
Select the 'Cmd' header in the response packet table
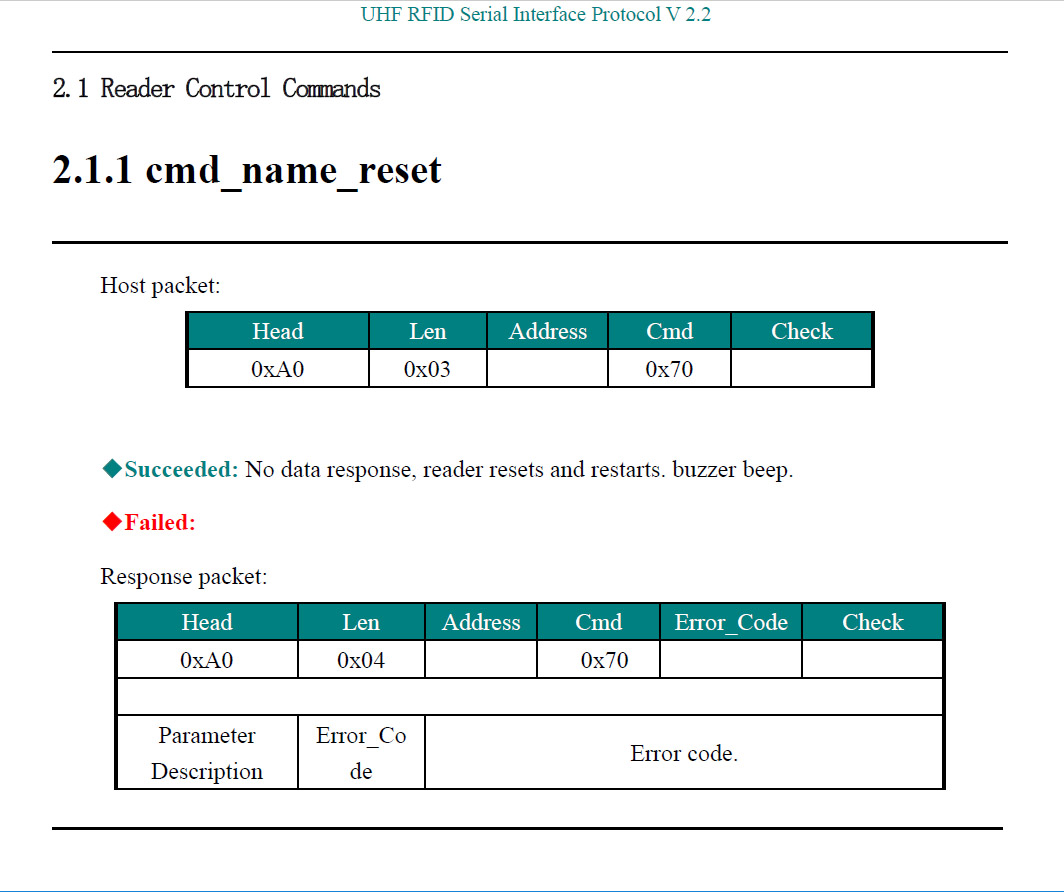point(598,622)
